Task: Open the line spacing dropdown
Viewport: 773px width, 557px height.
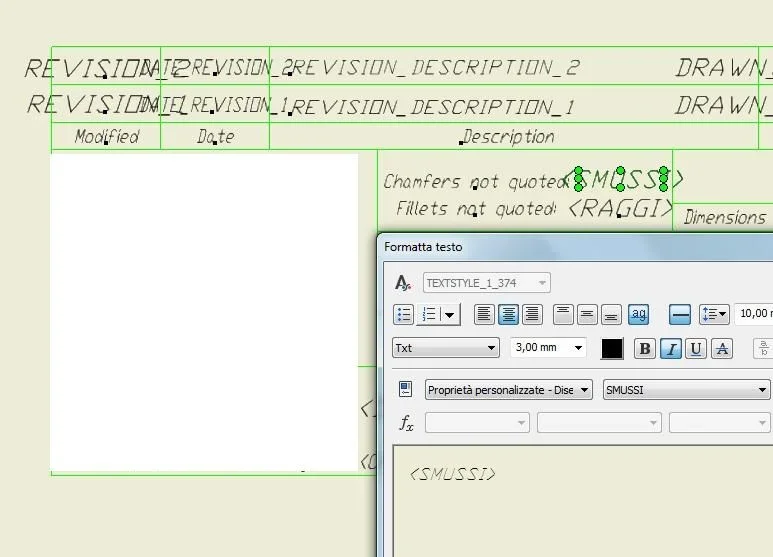Action: point(714,314)
